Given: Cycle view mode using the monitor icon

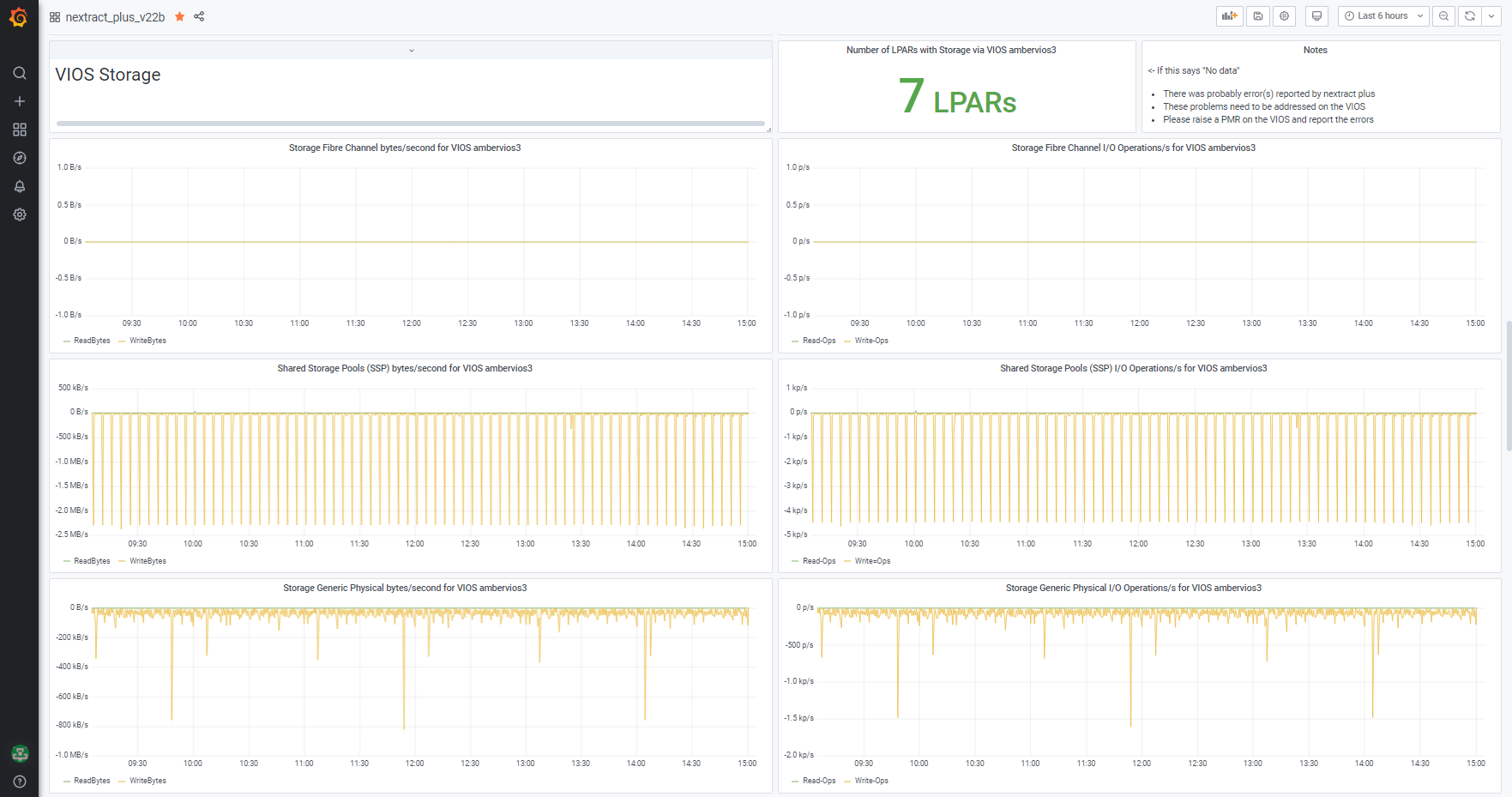Looking at the screenshot, I should pos(1316,16).
